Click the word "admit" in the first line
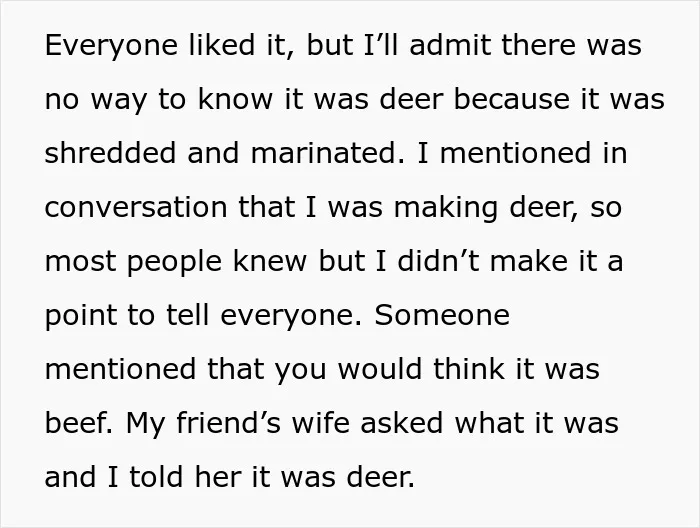The height and width of the screenshot is (528, 700). pos(450,44)
